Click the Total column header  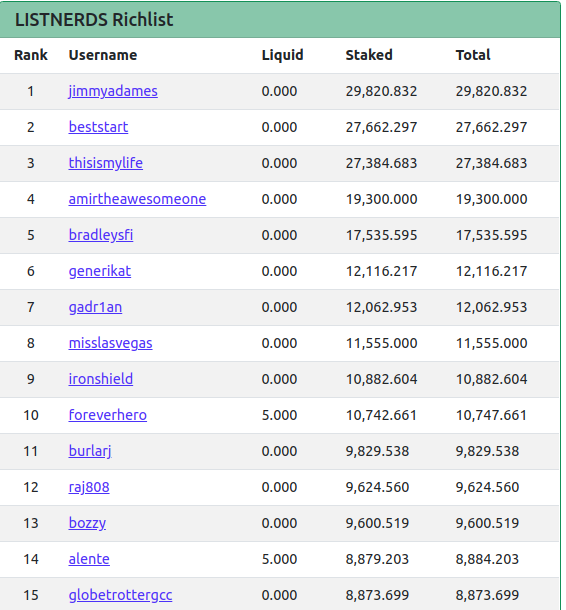[473, 55]
